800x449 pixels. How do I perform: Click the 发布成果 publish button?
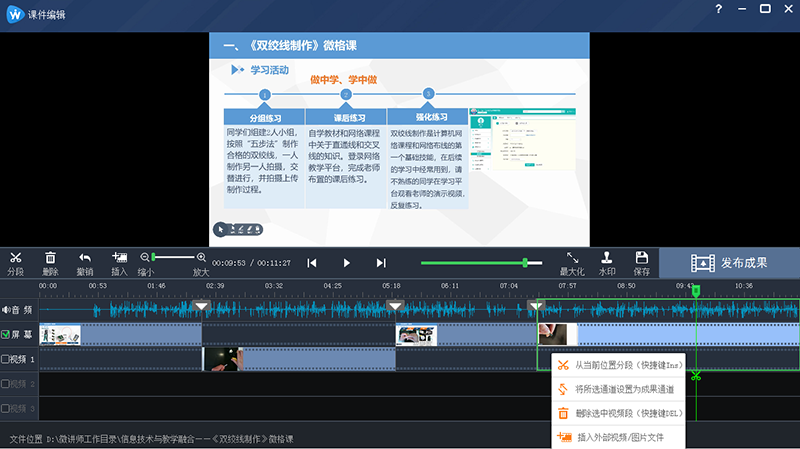(729, 263)
